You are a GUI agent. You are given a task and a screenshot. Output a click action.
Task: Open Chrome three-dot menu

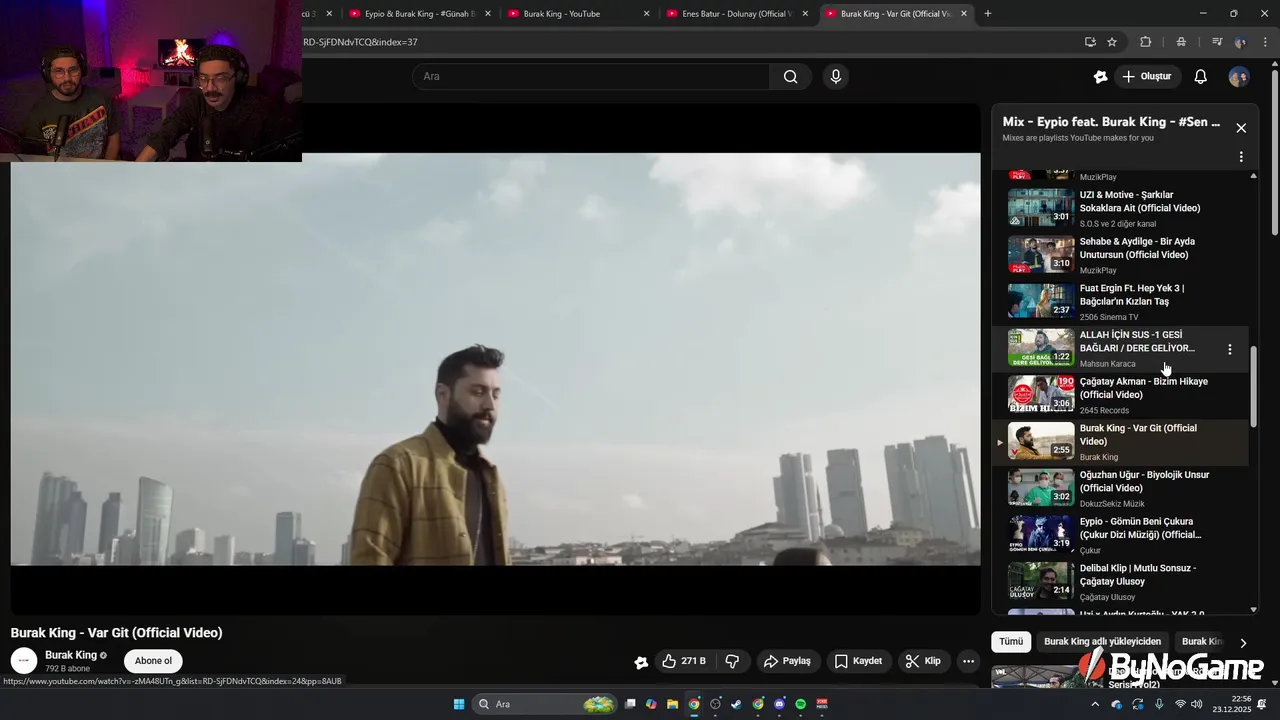click(x=1266, y=42)
